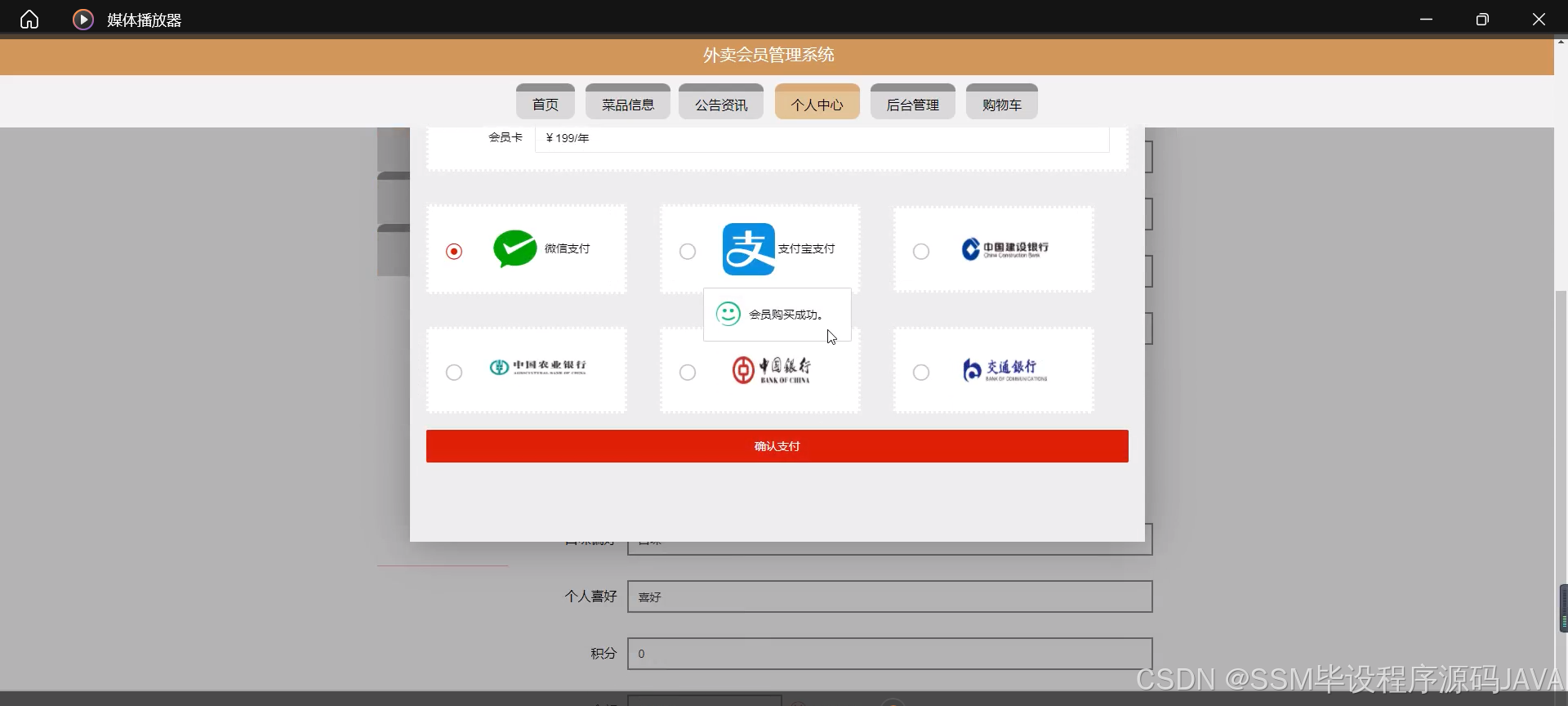Viewport: 1568px width, 706px height.
Task: Click the 外卖会员管理系统 header title
Action: tap(768, 55)
